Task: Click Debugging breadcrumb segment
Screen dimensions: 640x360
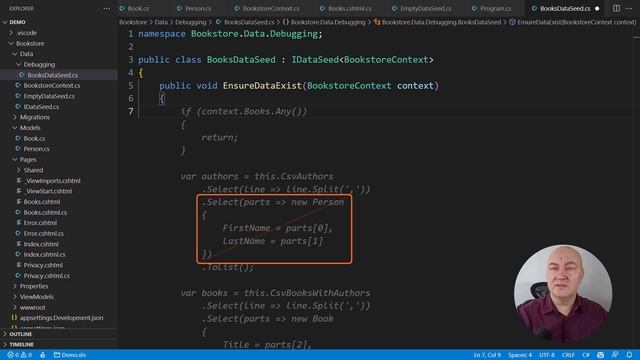Action: (x=191, y=22)
